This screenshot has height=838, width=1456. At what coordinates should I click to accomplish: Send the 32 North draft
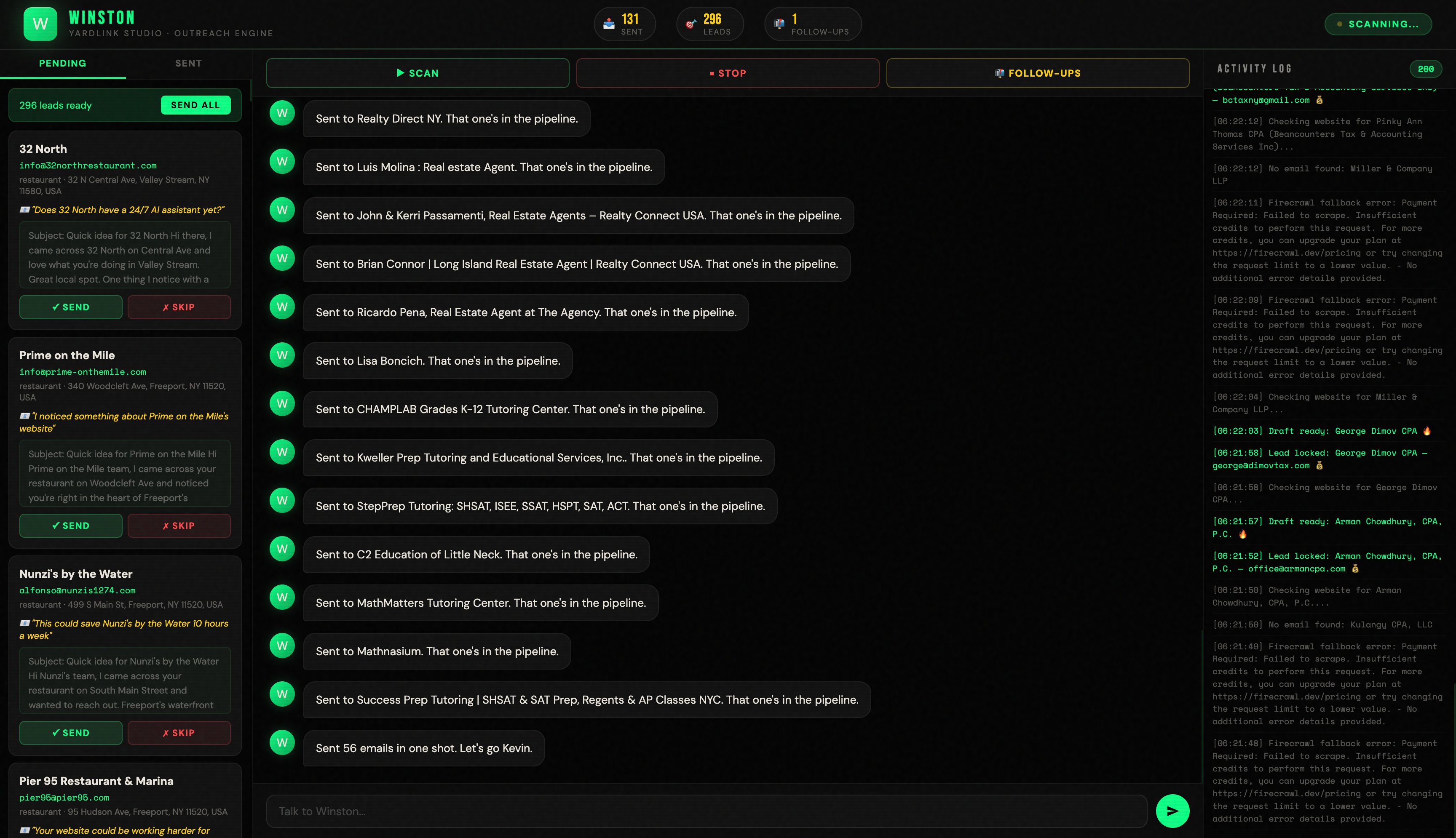(71, 307)
